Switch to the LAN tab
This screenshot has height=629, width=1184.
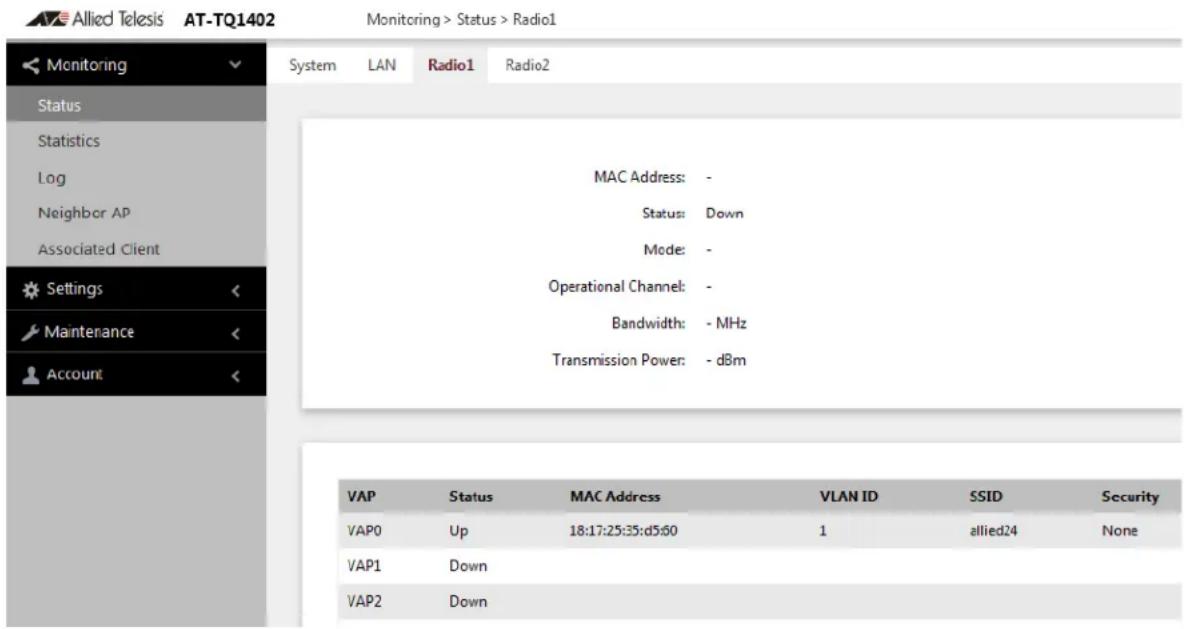pyautogui.click(x=382, y=66)
